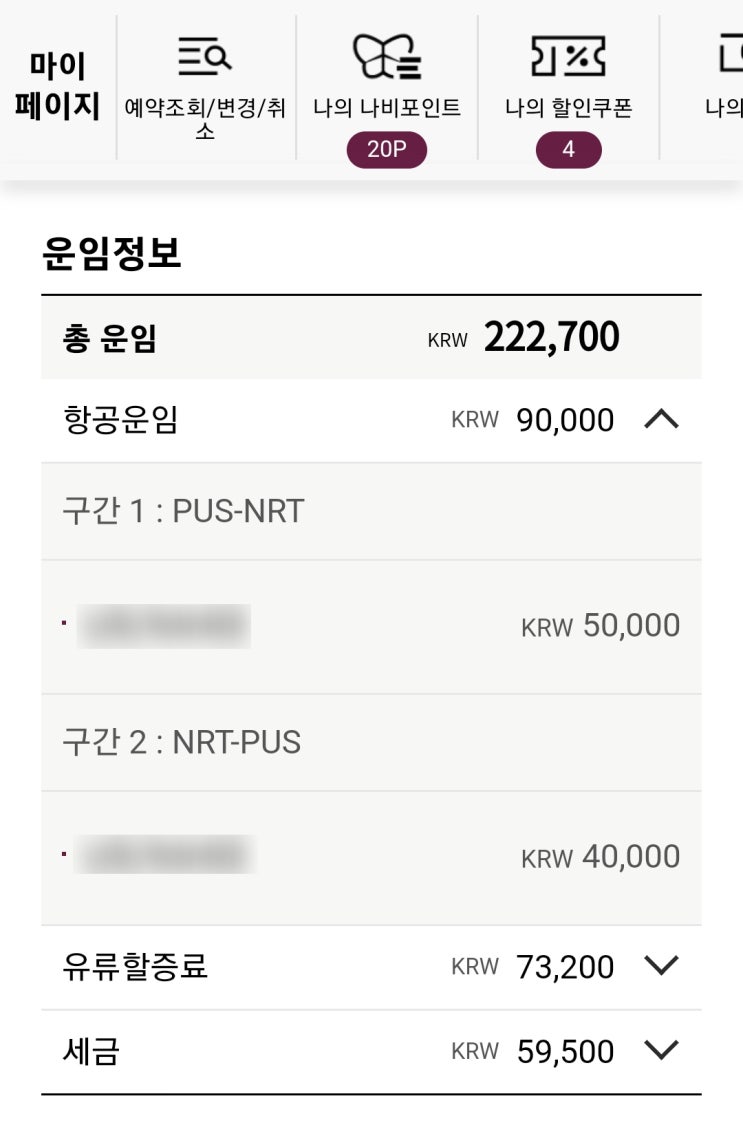Click the 운임정보 section heading
This screenshot has width=743, height=1125.
point(111,253)
